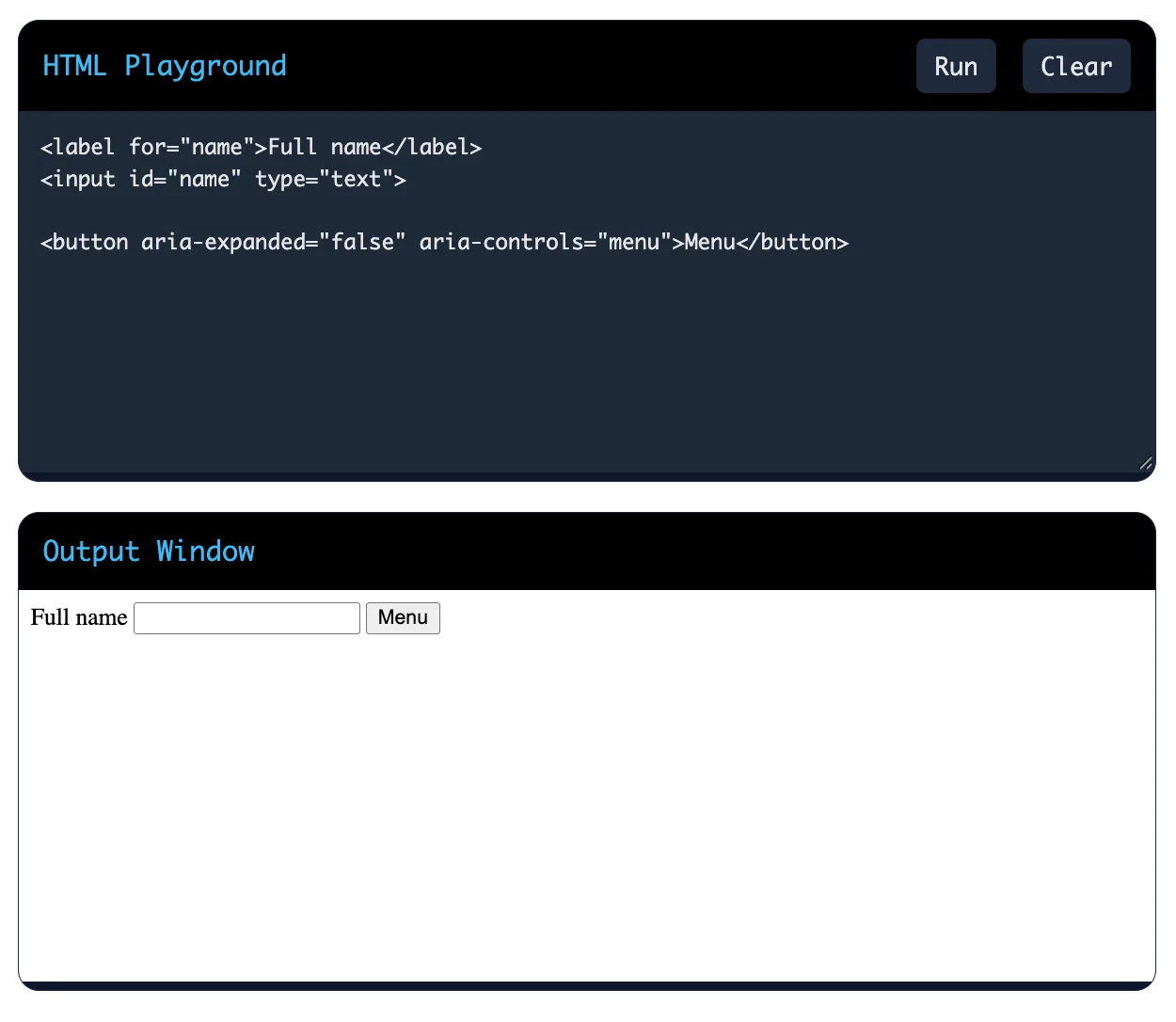The width and height of the screenshot is (1176, 1022).
Task: Click the Menu button in output
Action: tap(403, 617)
